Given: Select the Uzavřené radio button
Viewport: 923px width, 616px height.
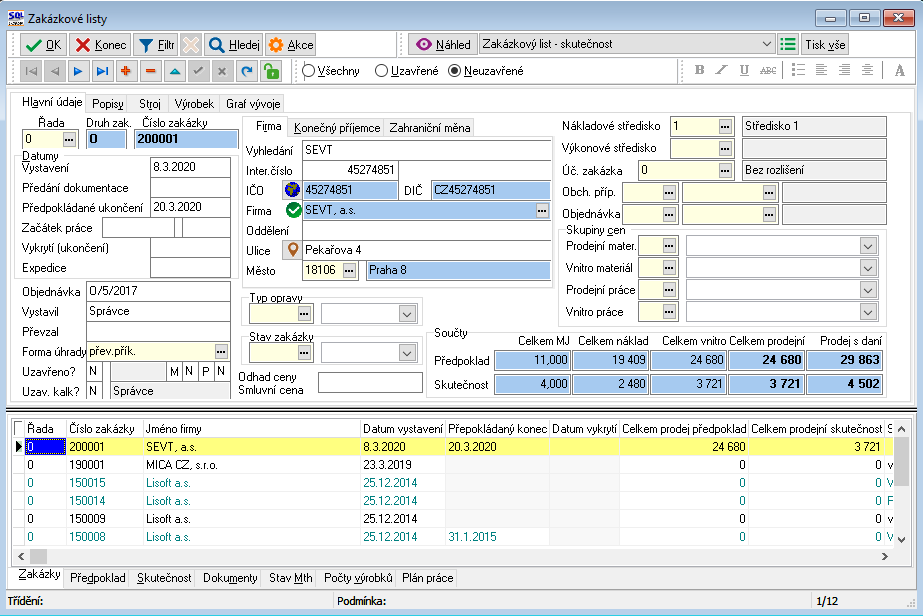Looking at the screenshot, I should (x=381, y=71).
